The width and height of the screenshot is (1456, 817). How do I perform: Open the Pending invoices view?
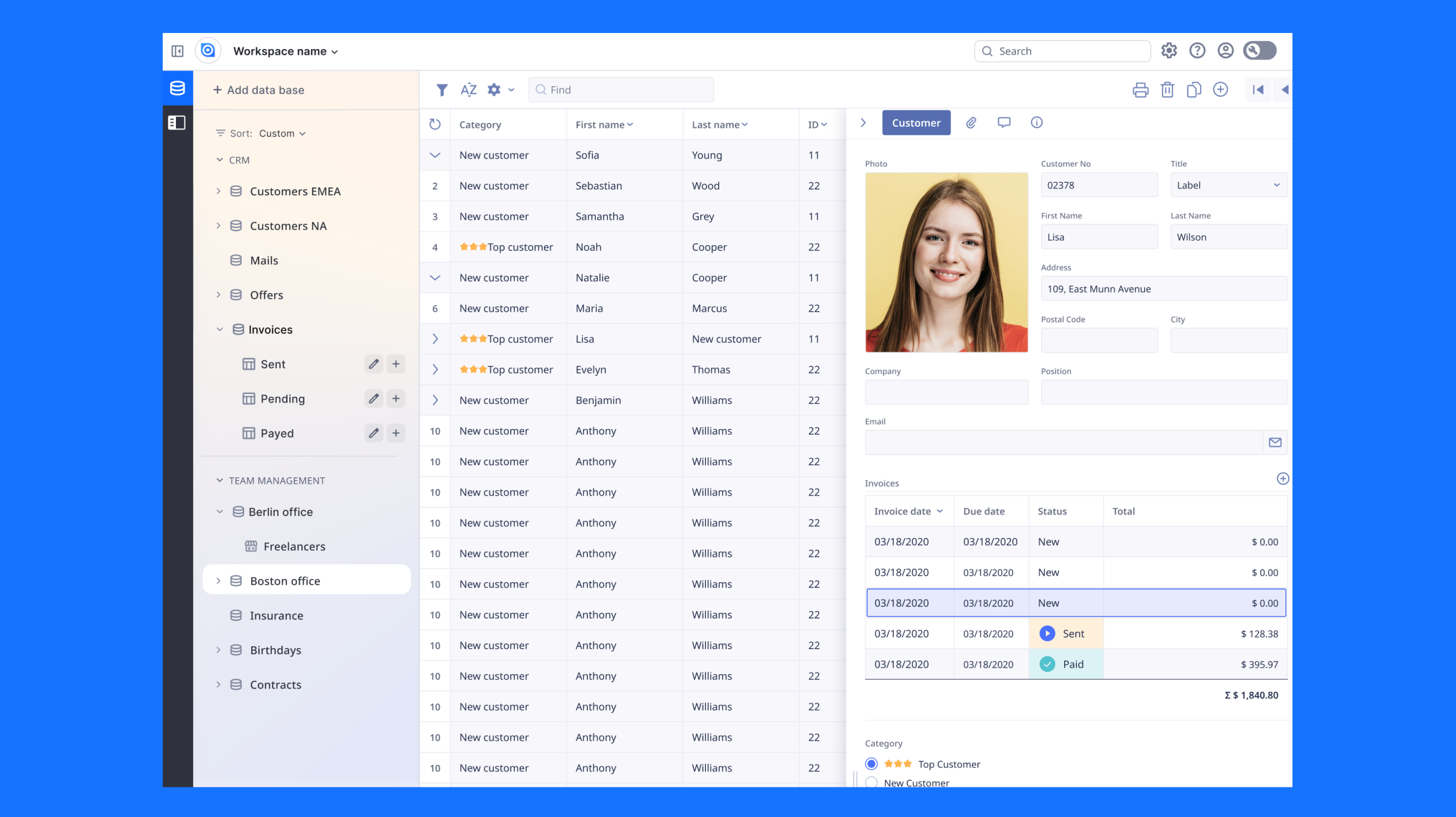coord(282,399)
